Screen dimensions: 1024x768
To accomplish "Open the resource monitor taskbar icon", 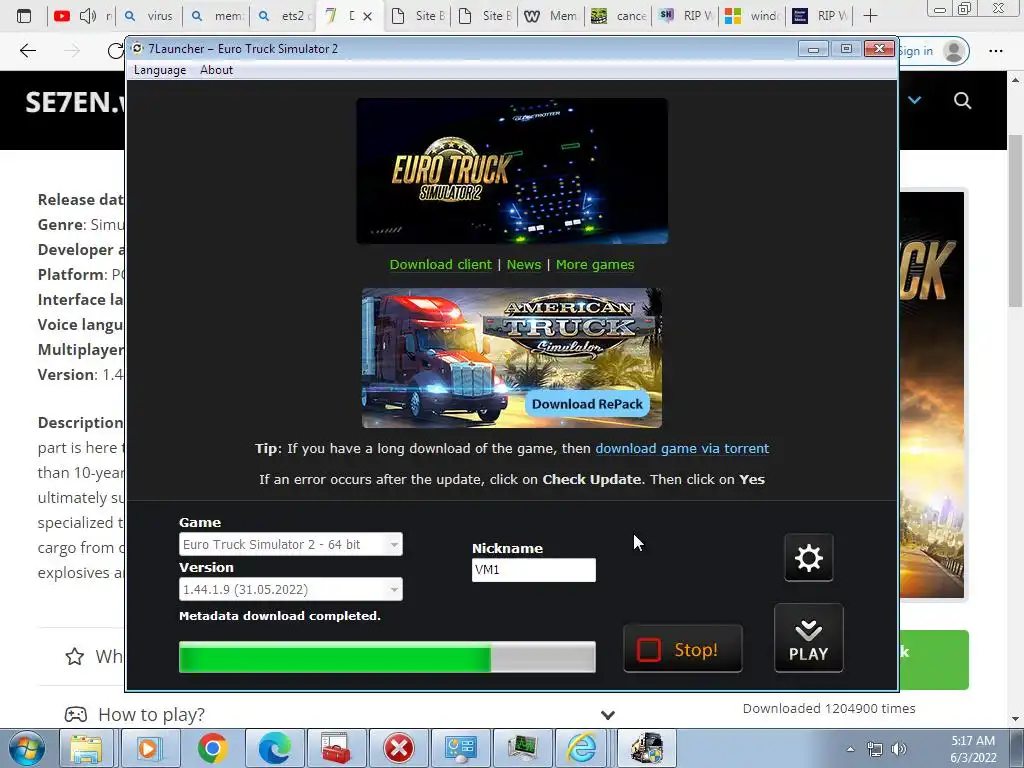I will (522, 748).
